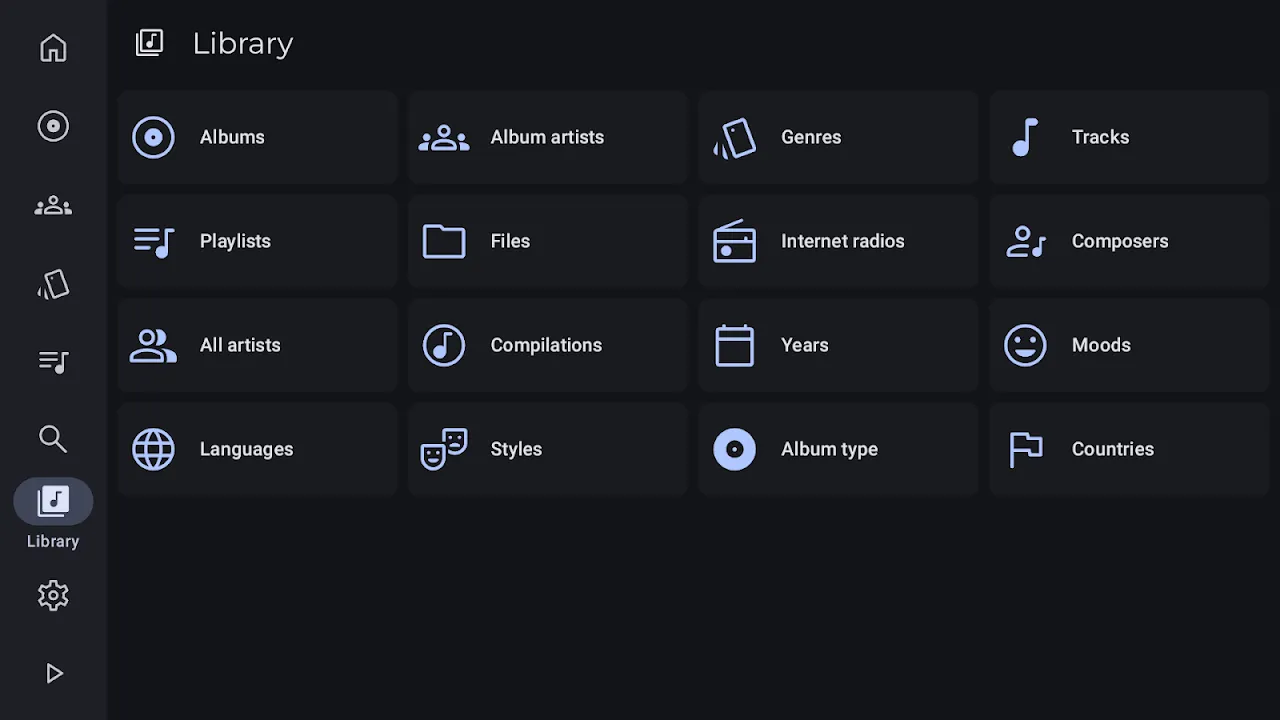This screenshot has width=1280, height=720.
Task: Select the Composers tile
Action: coord(1128,241)
